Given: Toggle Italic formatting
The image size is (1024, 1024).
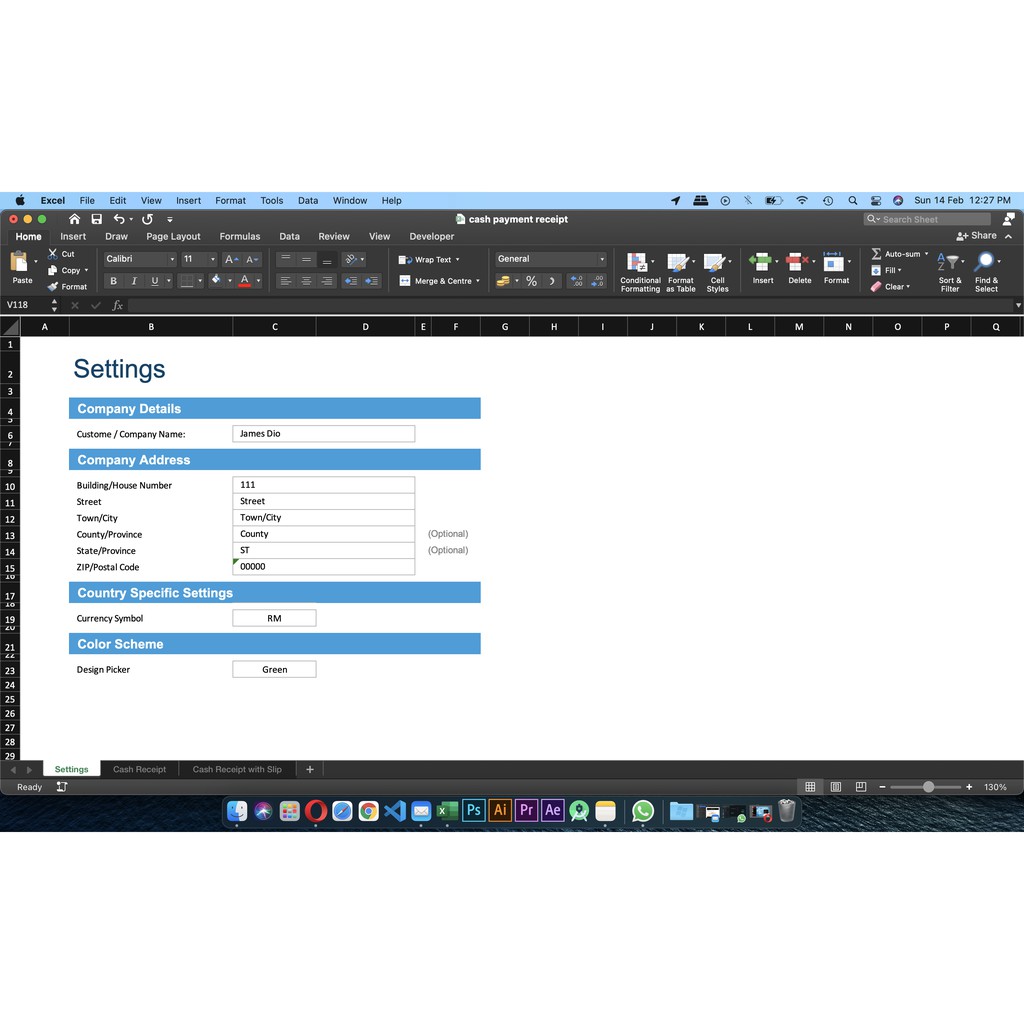Looking at the screenshot, I should pos(133,281).
